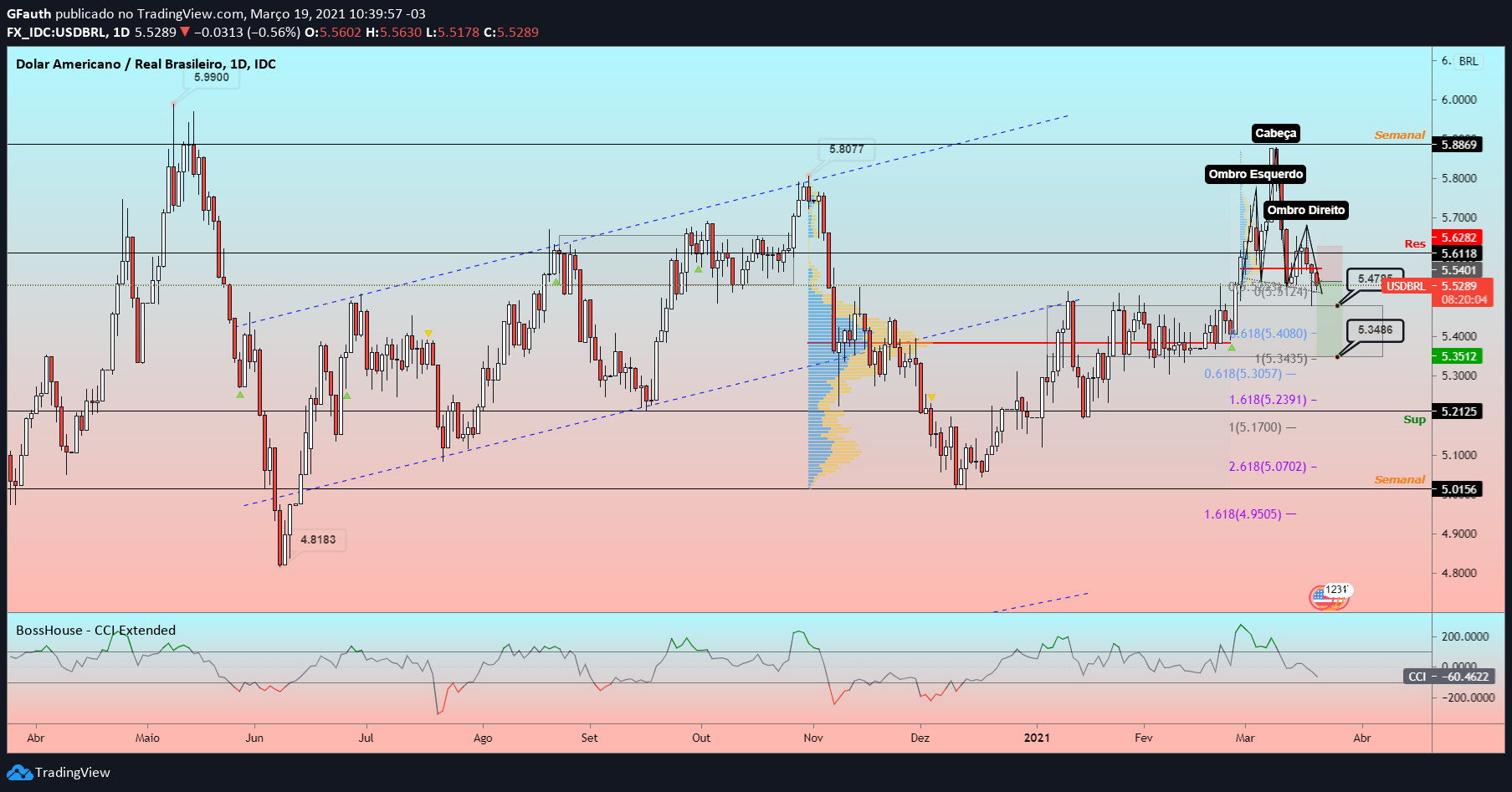
Task: Click Fibonacci level 0.618(5.4080)
Action: 1269,334
